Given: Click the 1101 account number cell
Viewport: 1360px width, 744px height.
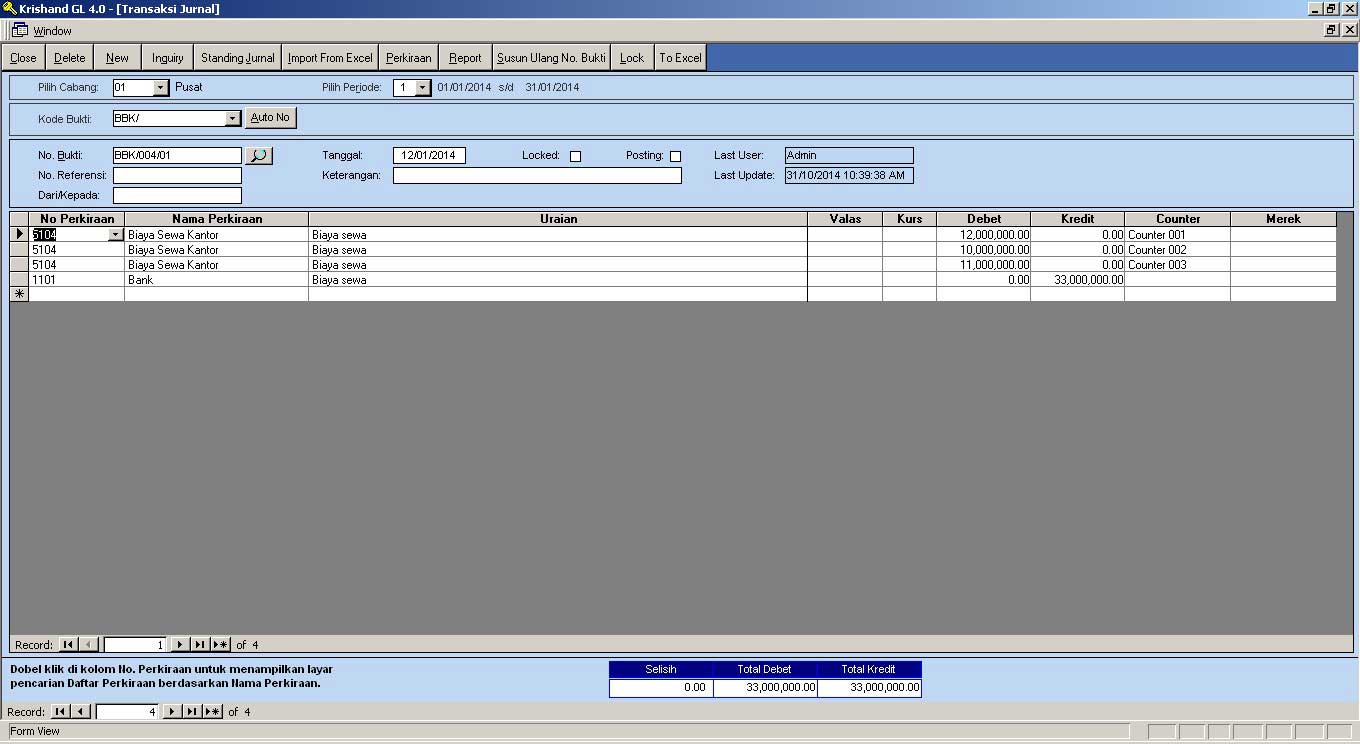Looking at the screenshot, I should [77, 280].
